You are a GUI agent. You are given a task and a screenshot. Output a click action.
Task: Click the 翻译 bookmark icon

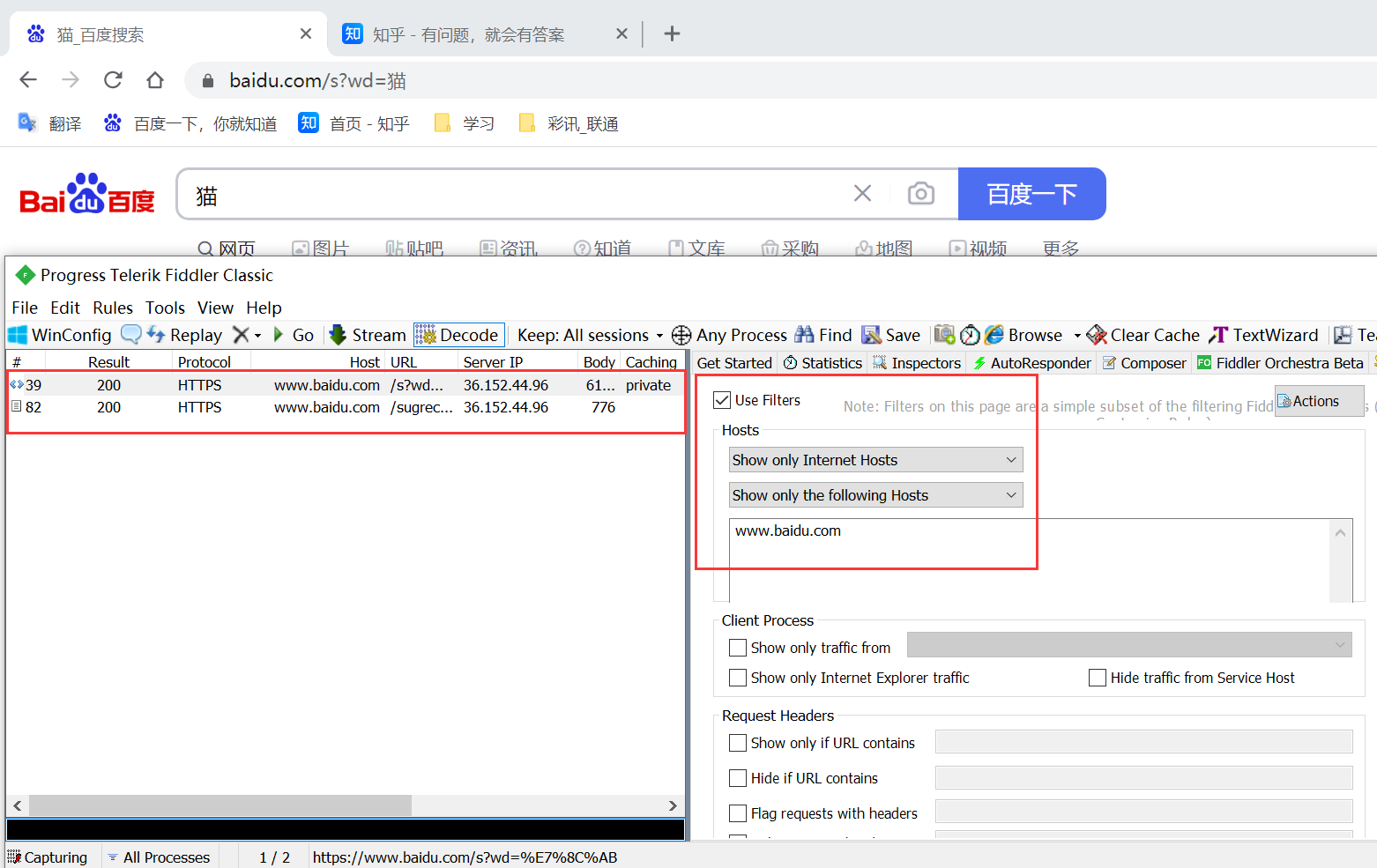point(27,123)
